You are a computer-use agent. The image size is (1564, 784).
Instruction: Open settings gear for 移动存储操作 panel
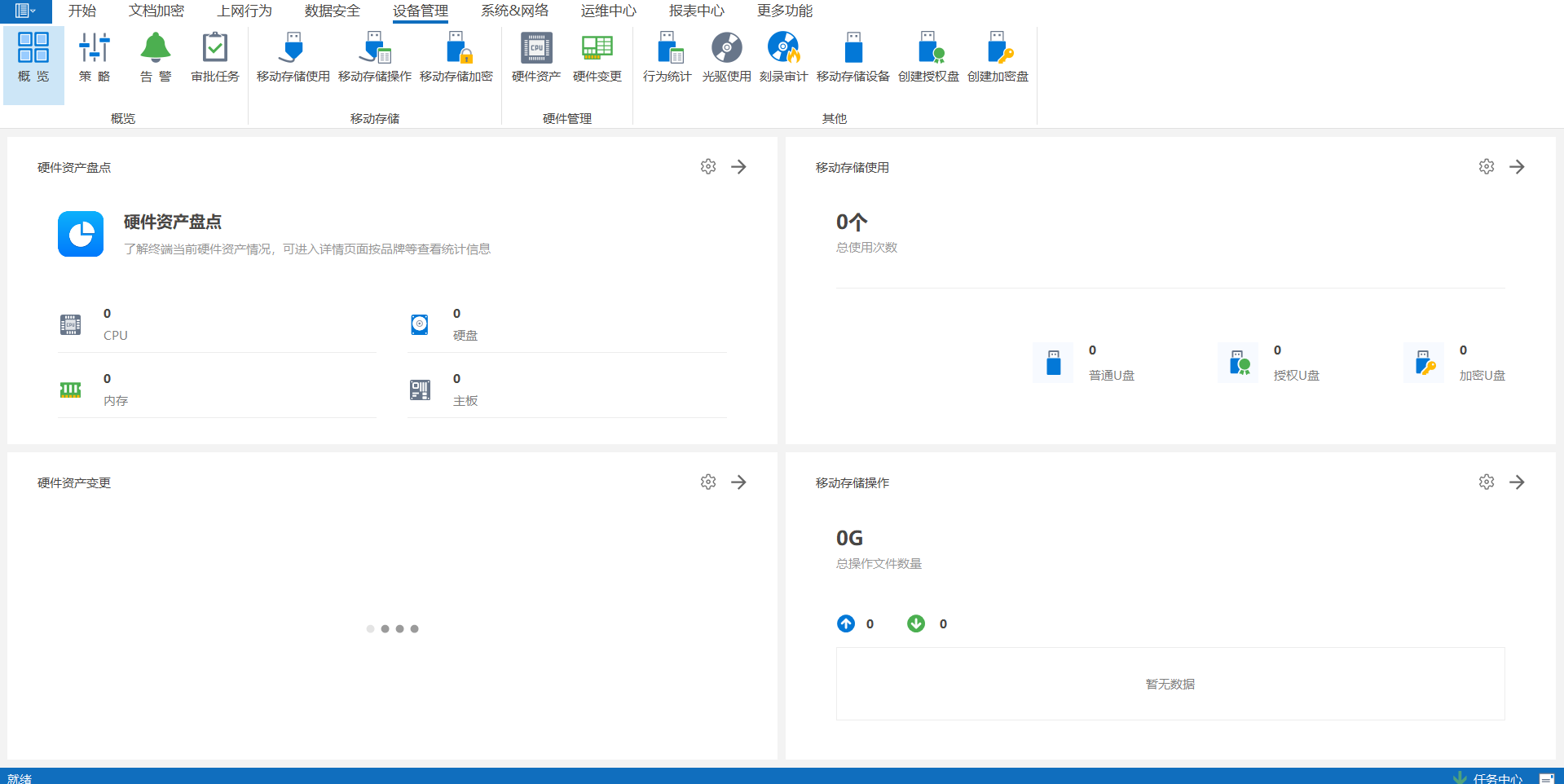pos(1487,482)
